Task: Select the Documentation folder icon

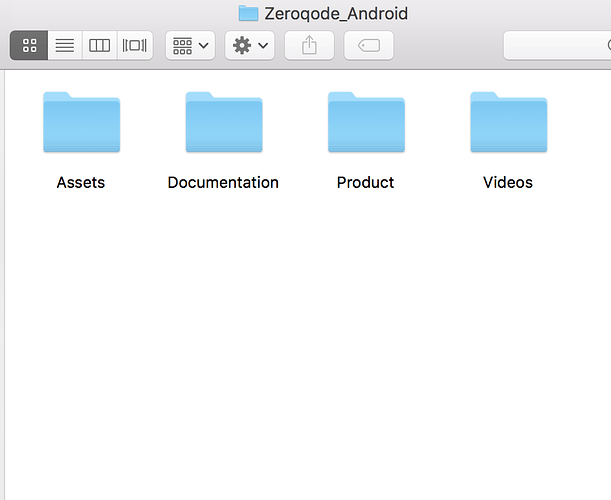Action: pos(224,122)
